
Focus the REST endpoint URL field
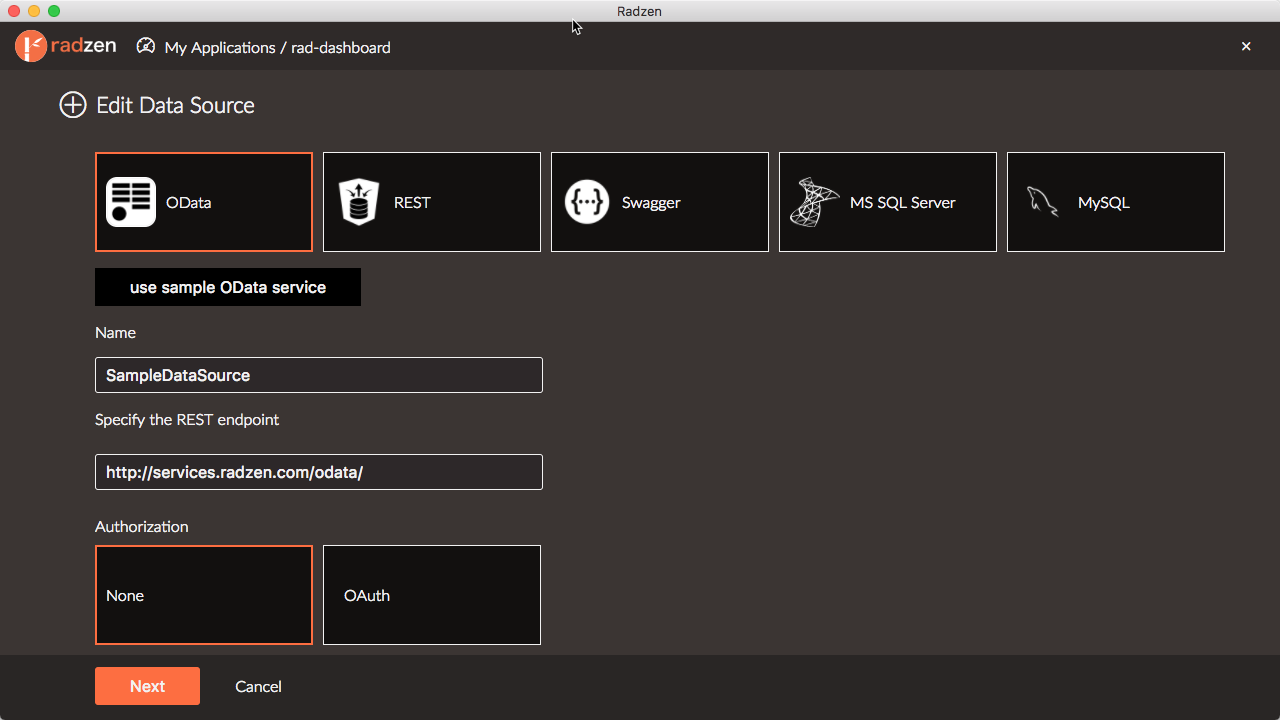pos(319,472)
